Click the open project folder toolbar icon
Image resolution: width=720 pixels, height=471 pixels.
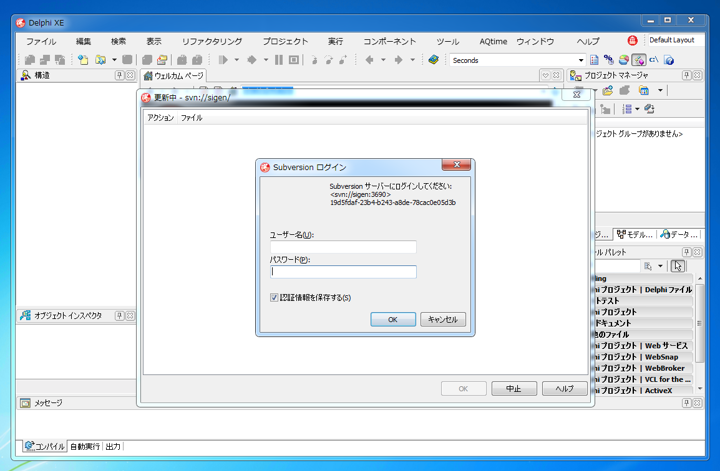click(100, 60)
